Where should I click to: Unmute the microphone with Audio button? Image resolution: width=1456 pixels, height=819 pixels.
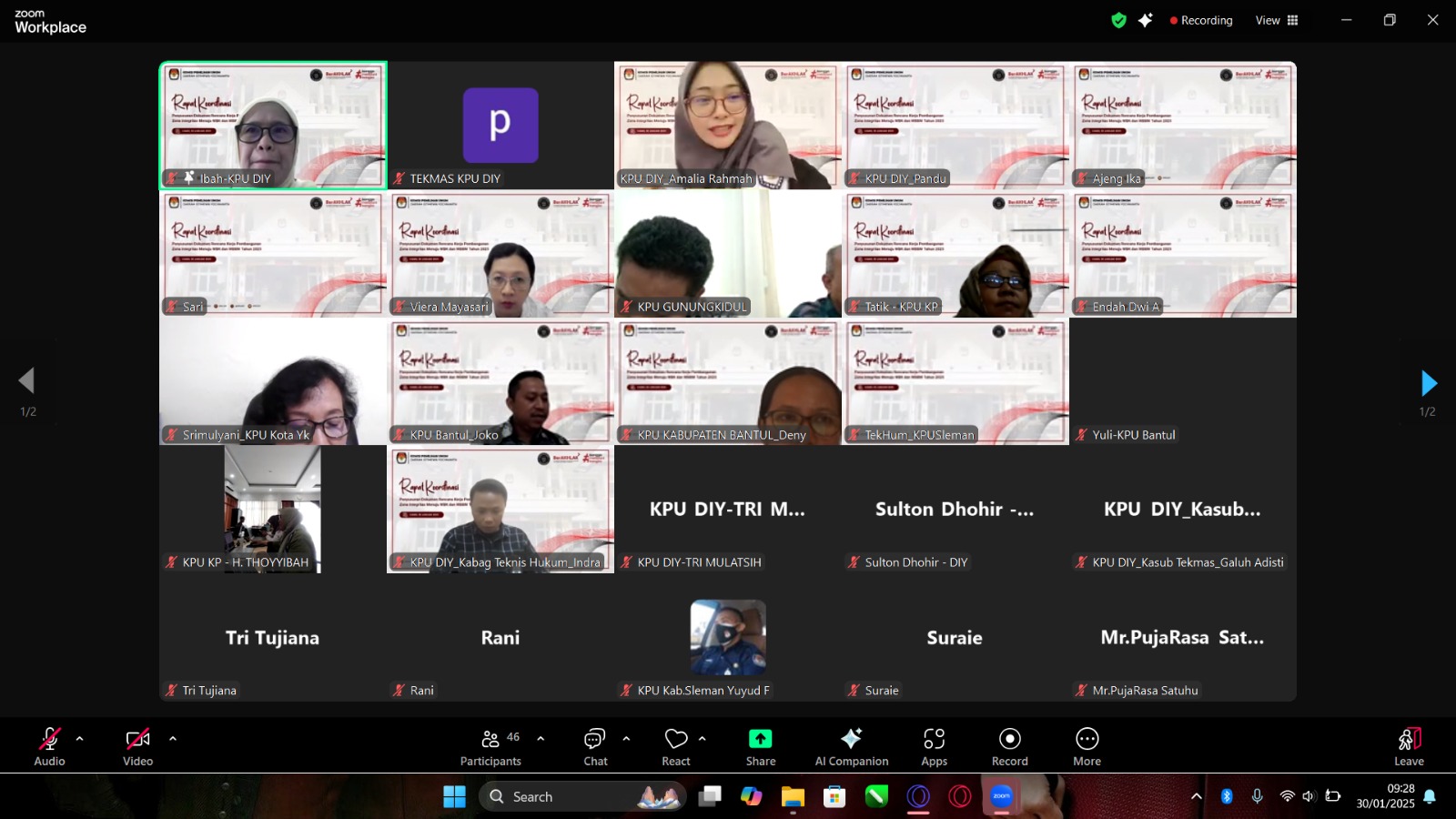[x=49, y=746]
